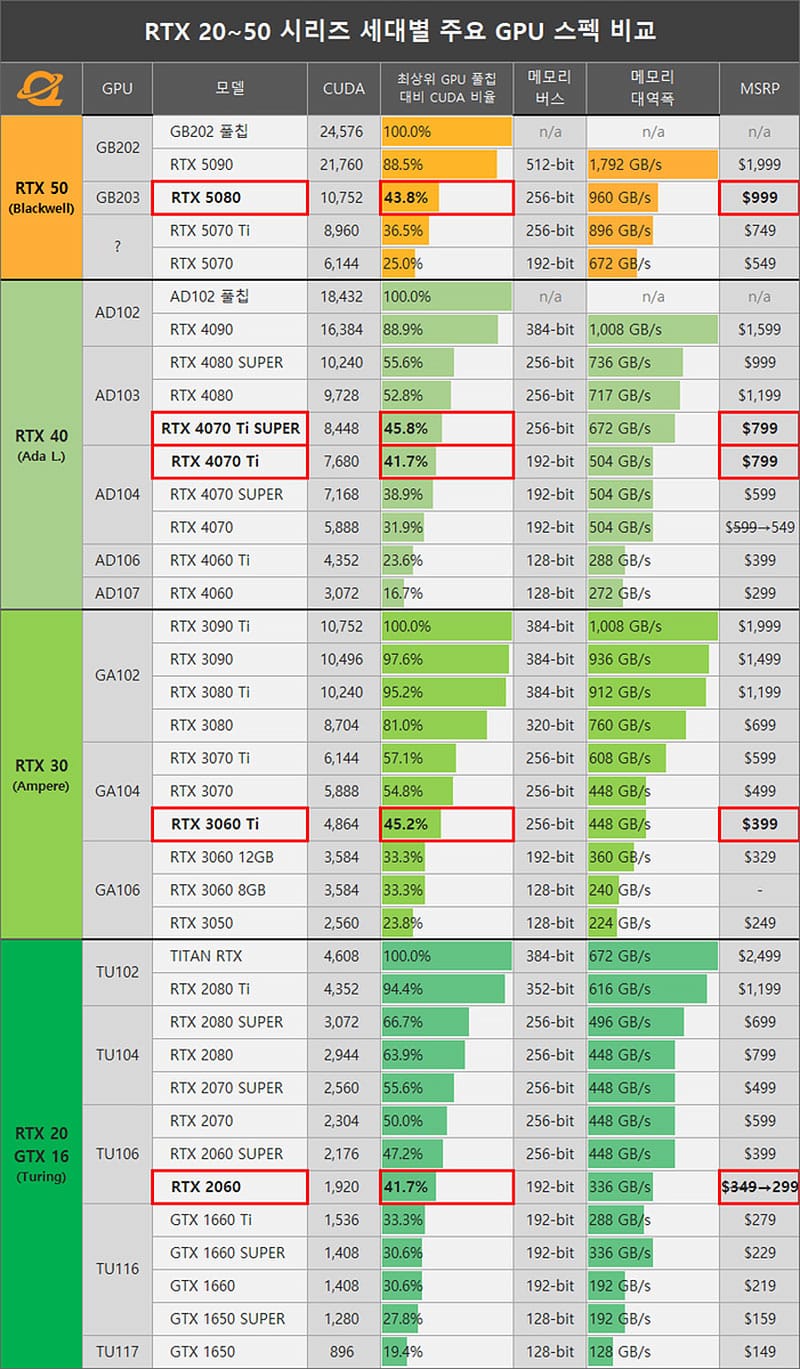The image size is (800, 1369).
Task: Select the highlighted RTX 2060 model cell
Action: pos(229,1187)
